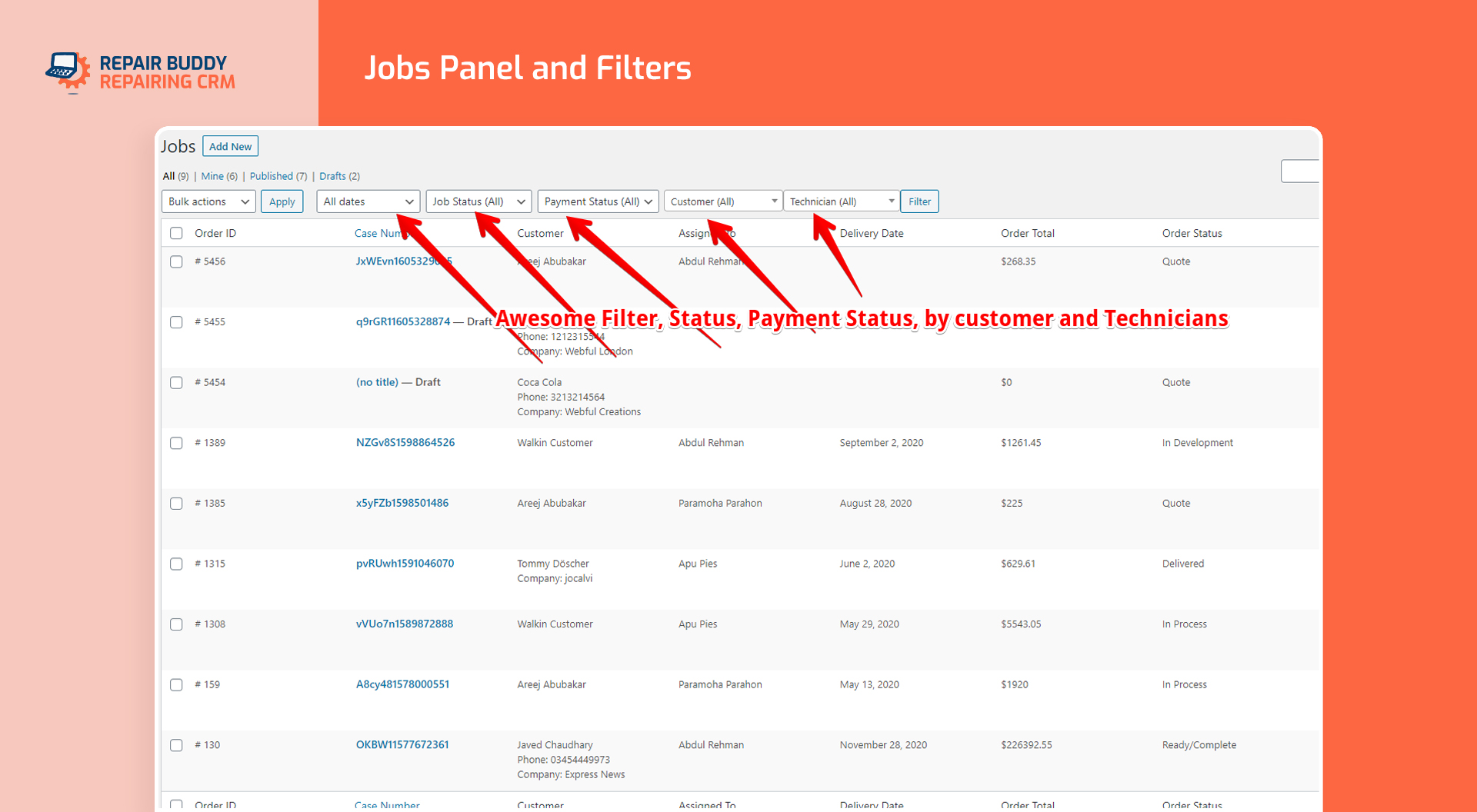
Task: Click delivery date November 28, 2020
Action: click(883, 745)
